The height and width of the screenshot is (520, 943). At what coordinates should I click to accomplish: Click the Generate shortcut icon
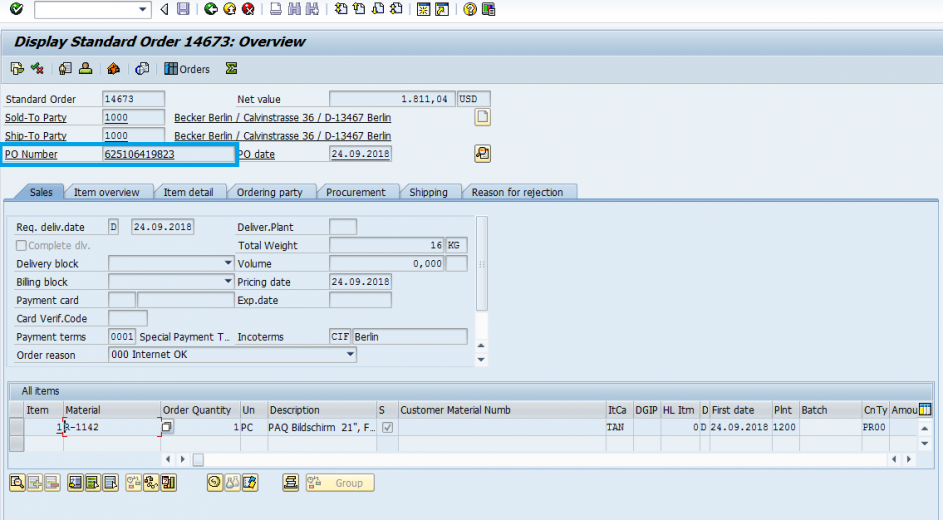click(442, 9)
